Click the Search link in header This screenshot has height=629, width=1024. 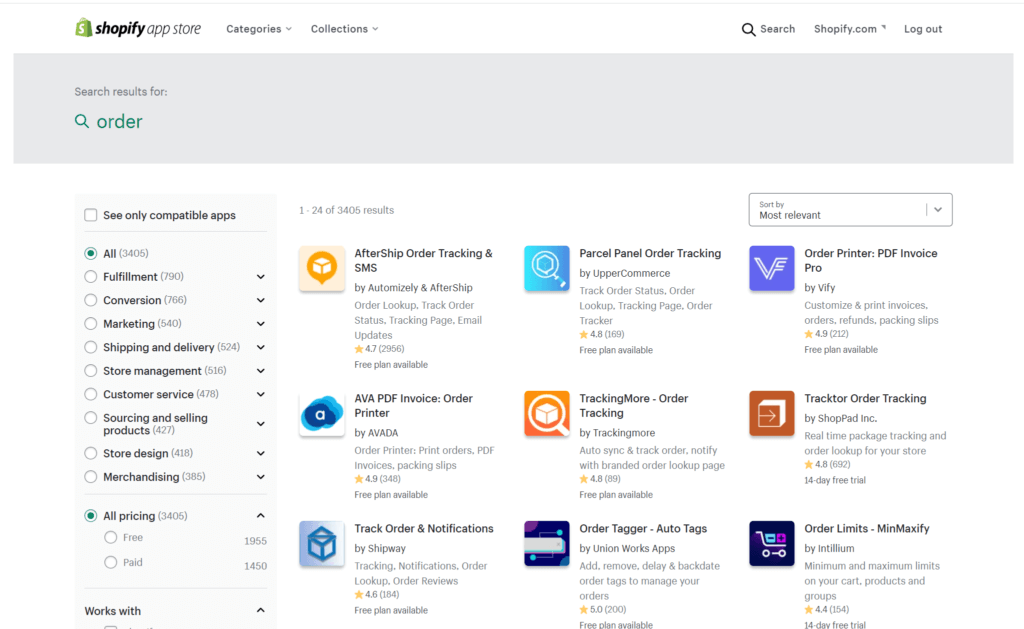[777, 29]
